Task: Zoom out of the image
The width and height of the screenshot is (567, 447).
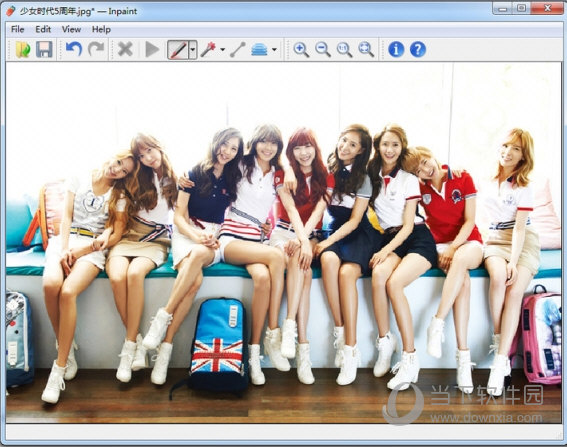Action: [323, 49]
